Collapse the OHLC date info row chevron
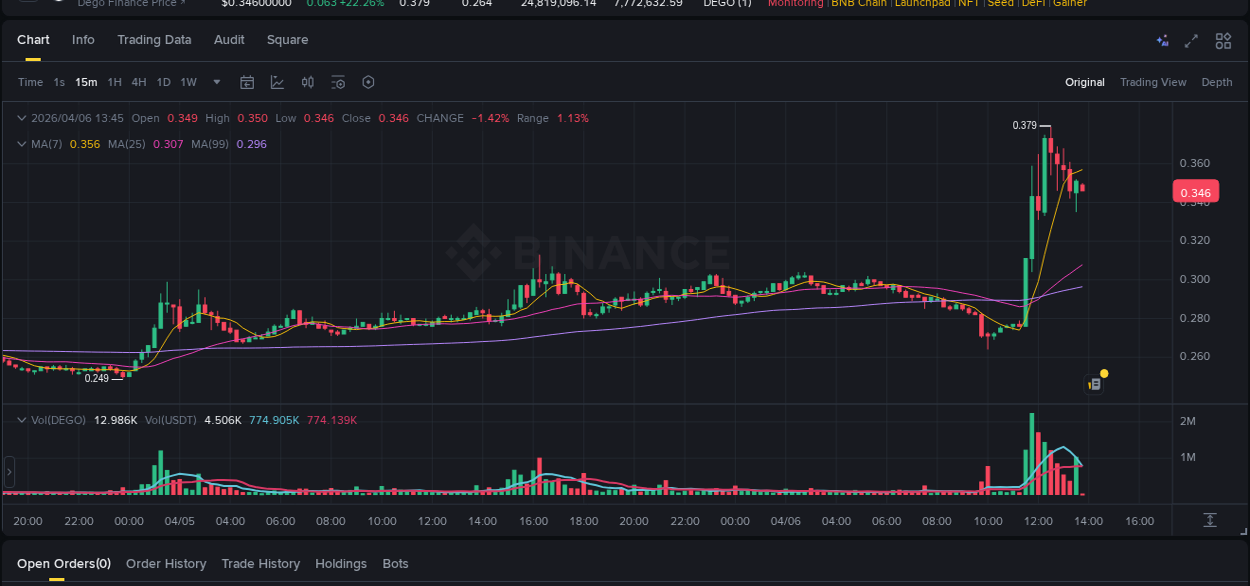Image resolution: width=1250 pixels, height=586 pixels. coord(22,118)
